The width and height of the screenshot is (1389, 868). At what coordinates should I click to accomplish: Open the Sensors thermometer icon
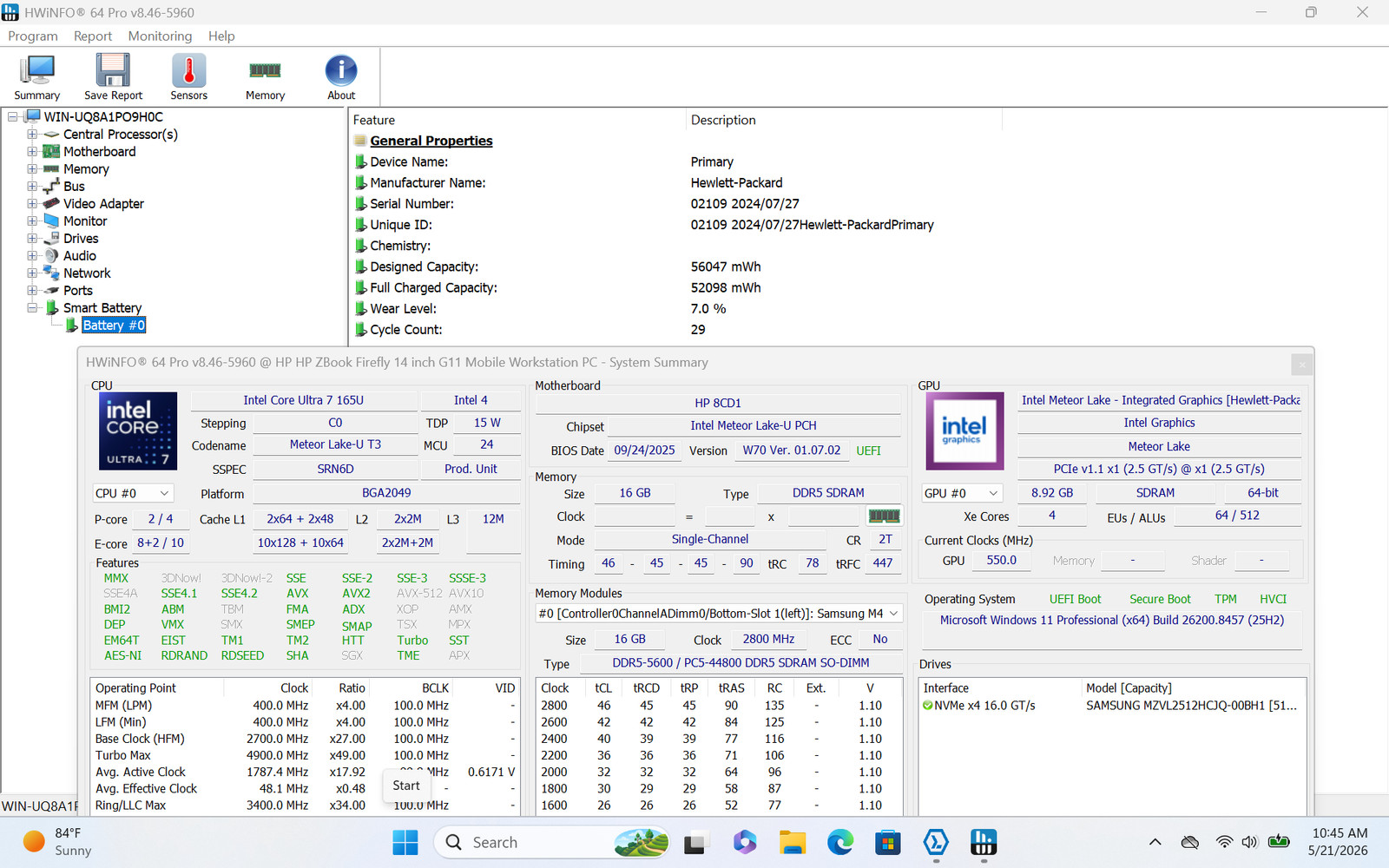pyautogui.click(x=188, y=77)
